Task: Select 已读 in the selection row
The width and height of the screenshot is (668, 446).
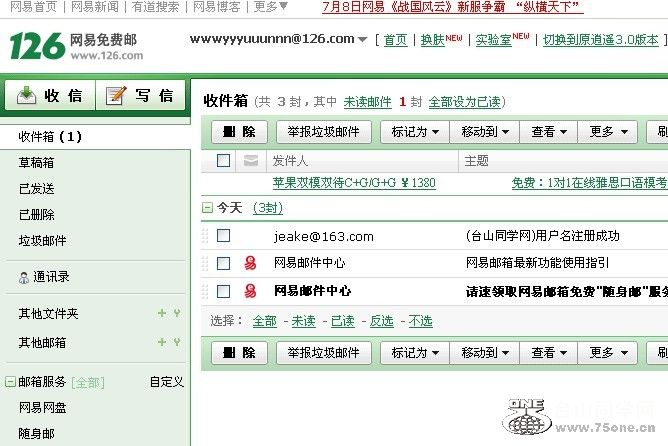Action: 343,321
